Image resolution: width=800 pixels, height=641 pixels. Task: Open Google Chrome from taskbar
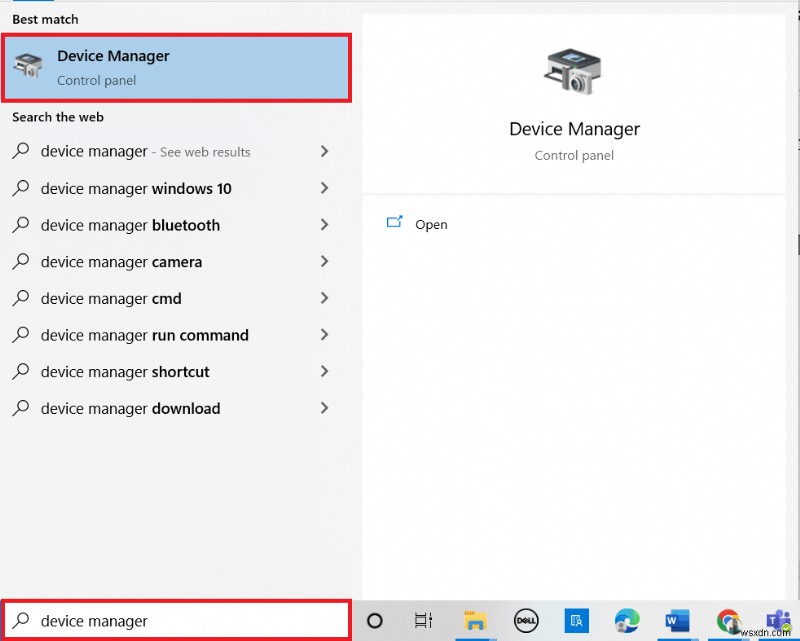[728, 621]
